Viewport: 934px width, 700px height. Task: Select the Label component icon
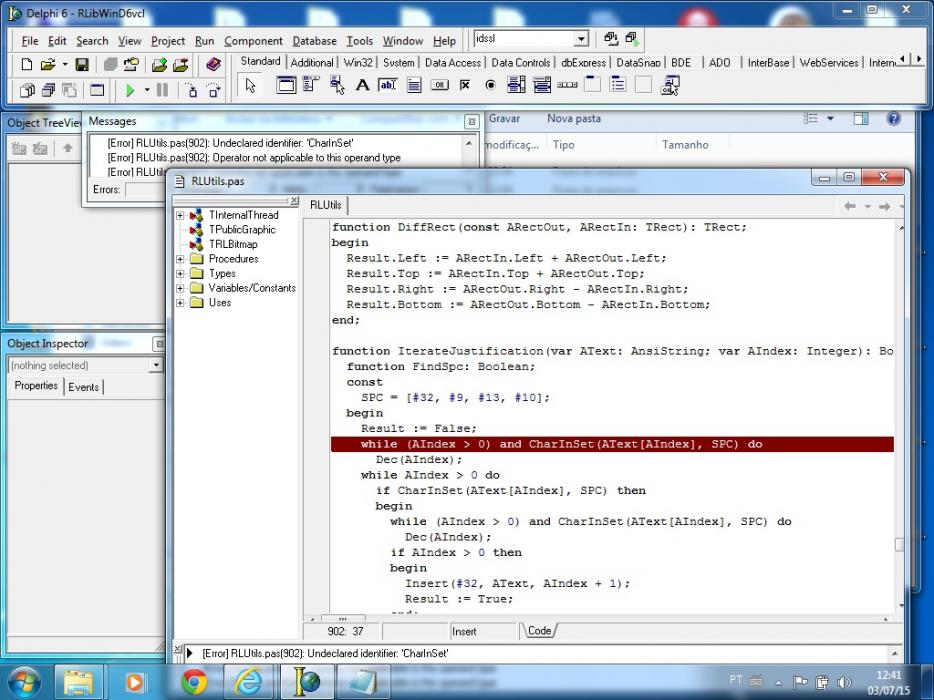pos(362,85)
